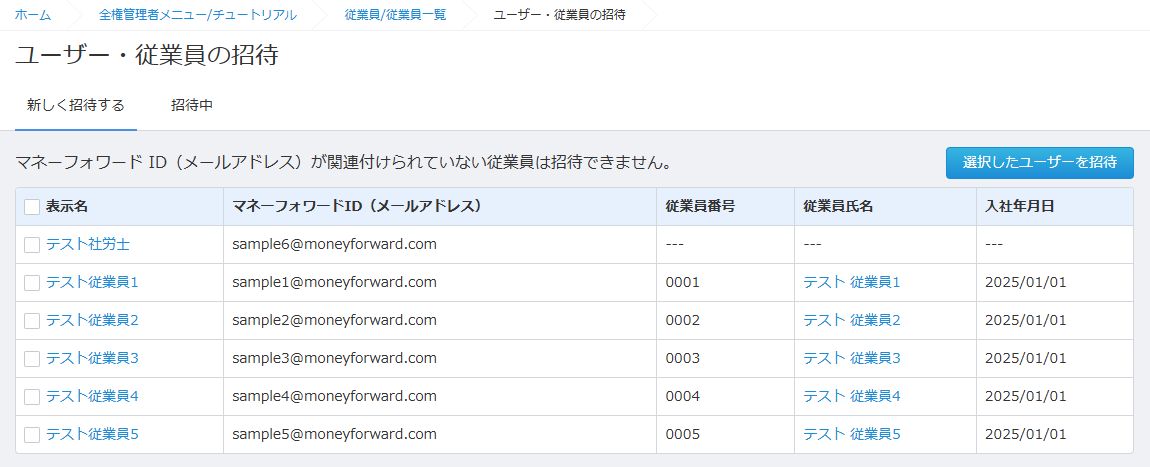
Task: Go to ホーム in breadcrumb
Action: pyautogui.click(x=33, y=15)
